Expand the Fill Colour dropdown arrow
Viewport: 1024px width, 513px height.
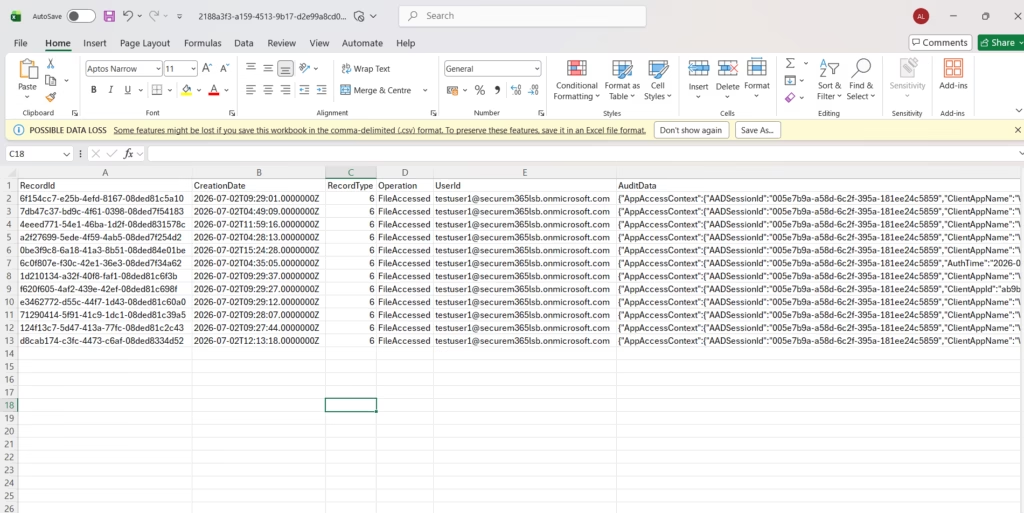(x=199, y=90)
